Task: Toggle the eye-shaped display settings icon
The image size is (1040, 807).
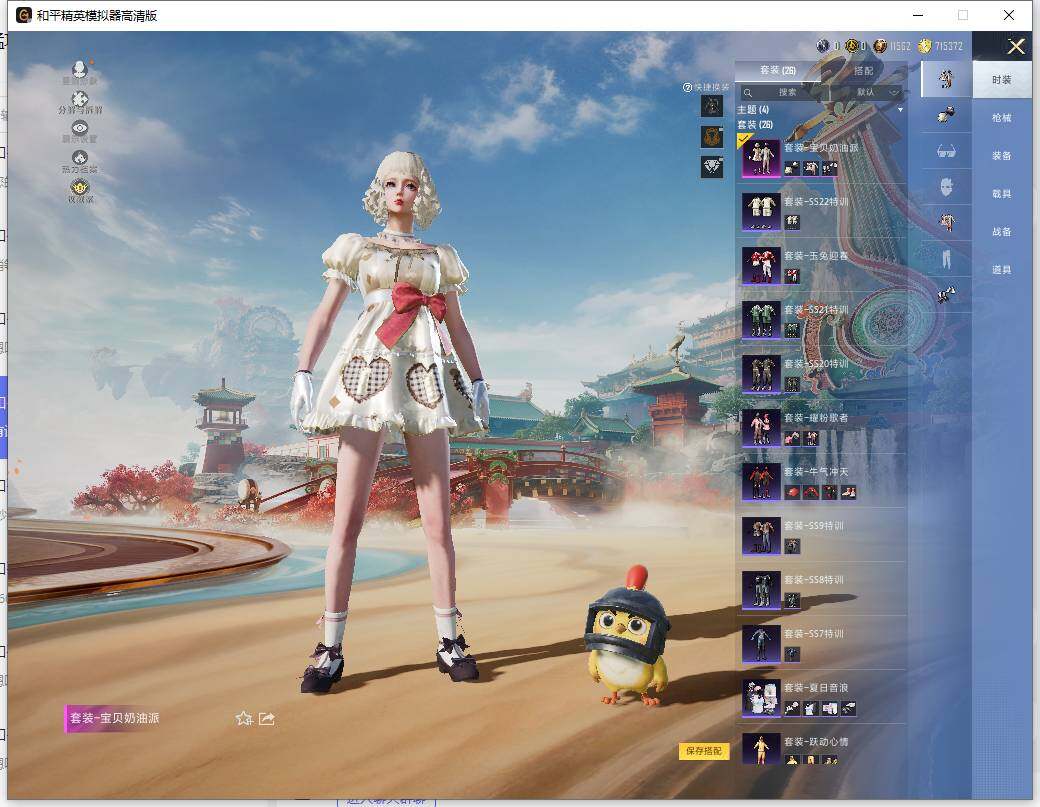Action: point(80,128)
